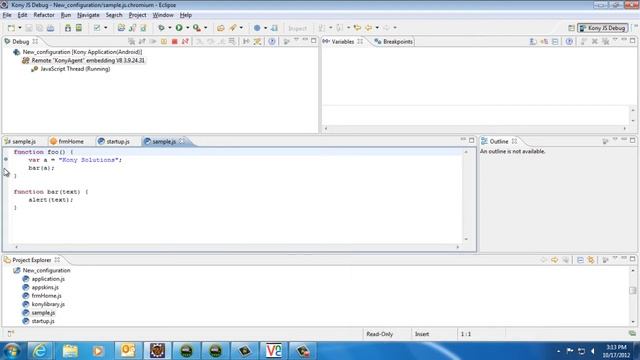Open the External Tools dropdown arrow

point(205,28)
